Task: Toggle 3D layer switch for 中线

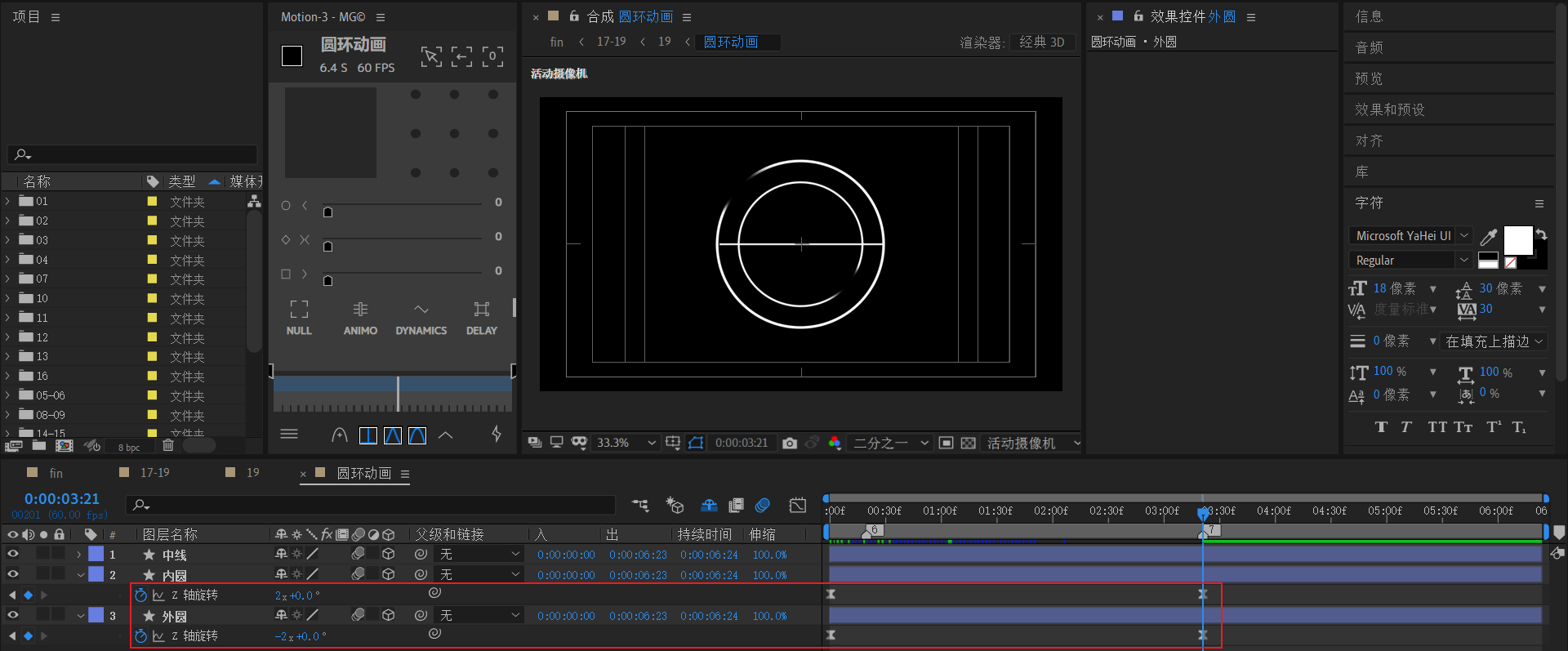Action: [389, 554]
